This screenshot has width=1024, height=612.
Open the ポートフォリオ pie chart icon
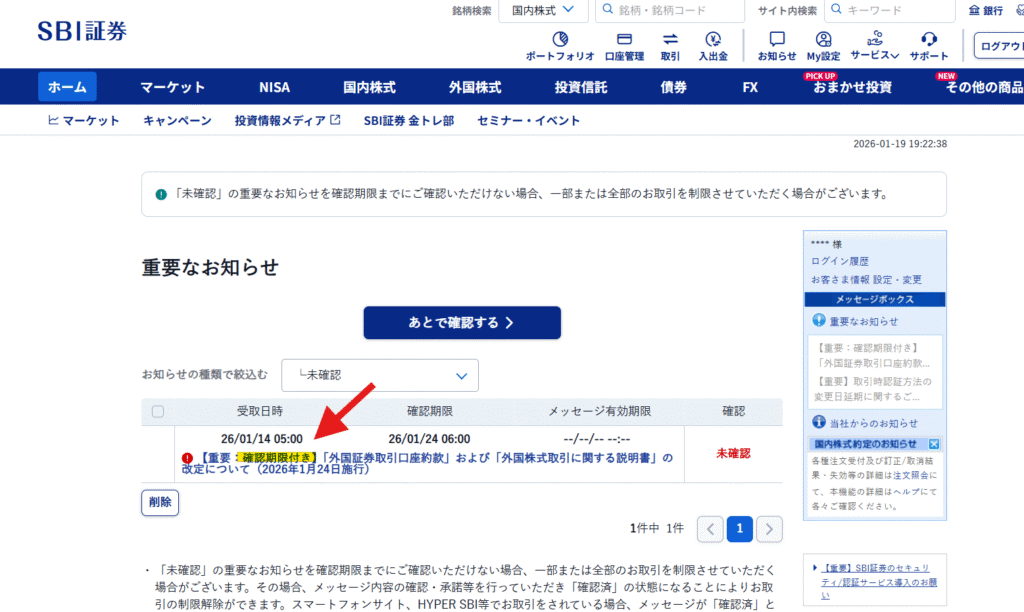click(560, 40)
